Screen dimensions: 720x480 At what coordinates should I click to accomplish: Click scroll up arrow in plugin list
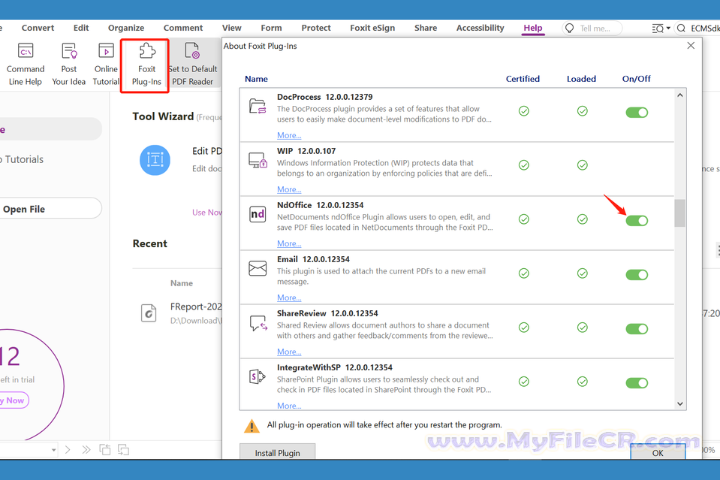coord(680,95)
